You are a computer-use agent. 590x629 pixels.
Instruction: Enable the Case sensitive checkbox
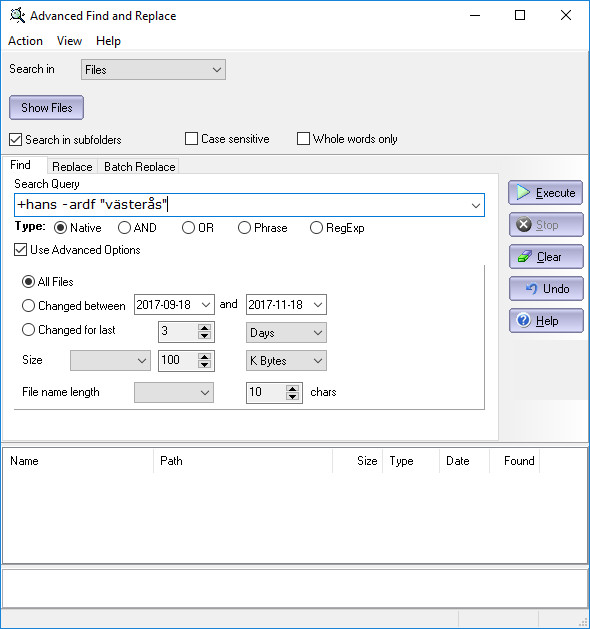click(191, 139)
